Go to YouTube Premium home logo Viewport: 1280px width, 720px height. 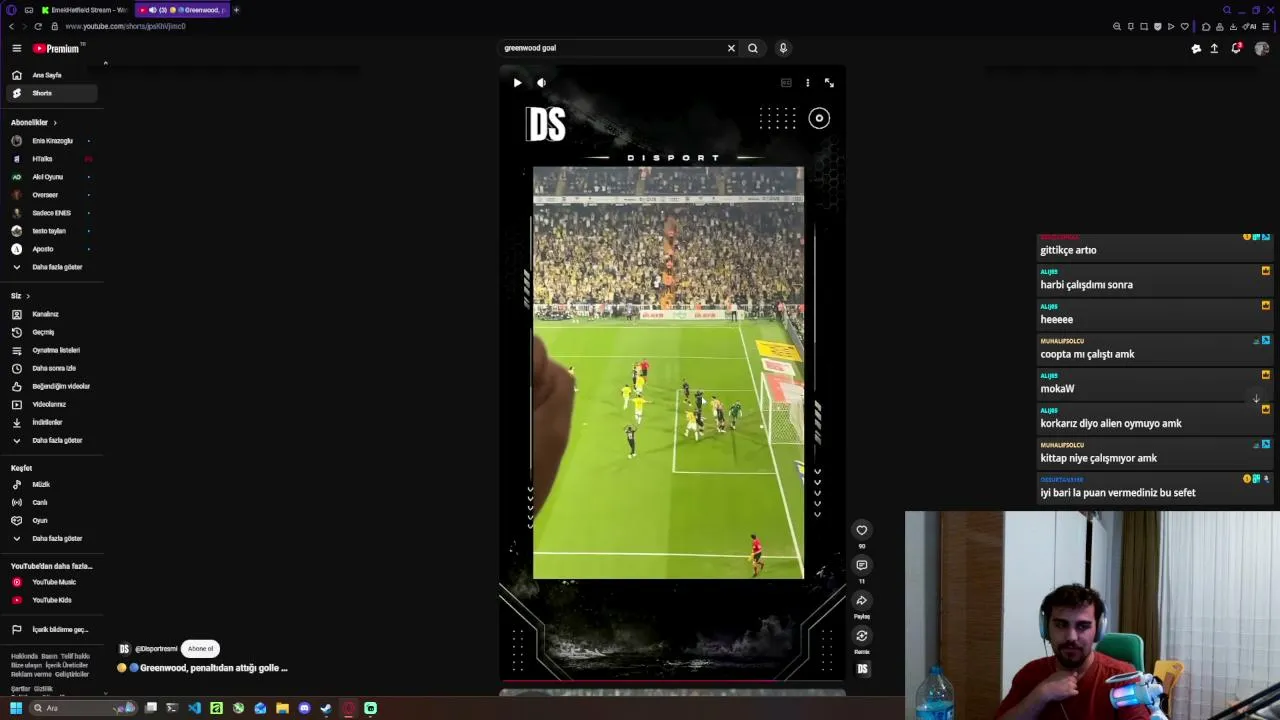[58, 48]
